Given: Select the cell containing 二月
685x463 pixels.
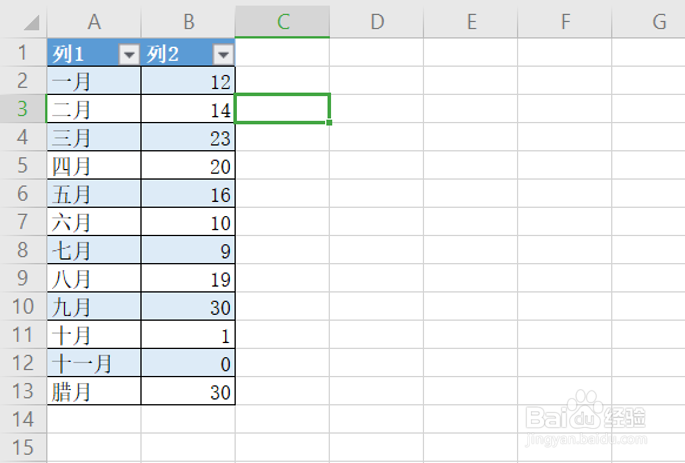Looking at the screenshot, I should 94,109.
